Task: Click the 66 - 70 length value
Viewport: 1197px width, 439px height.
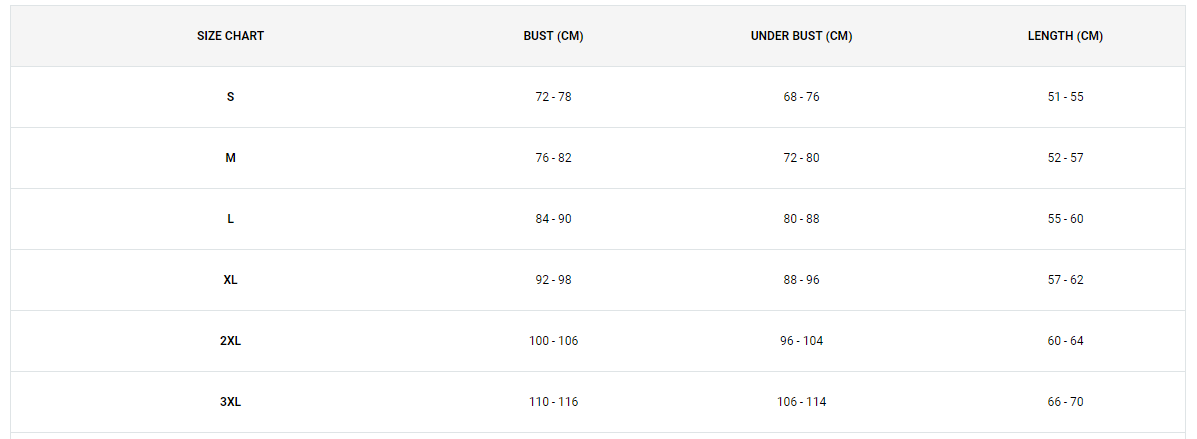Action: pyautogui.click(x=1066, y=402)
